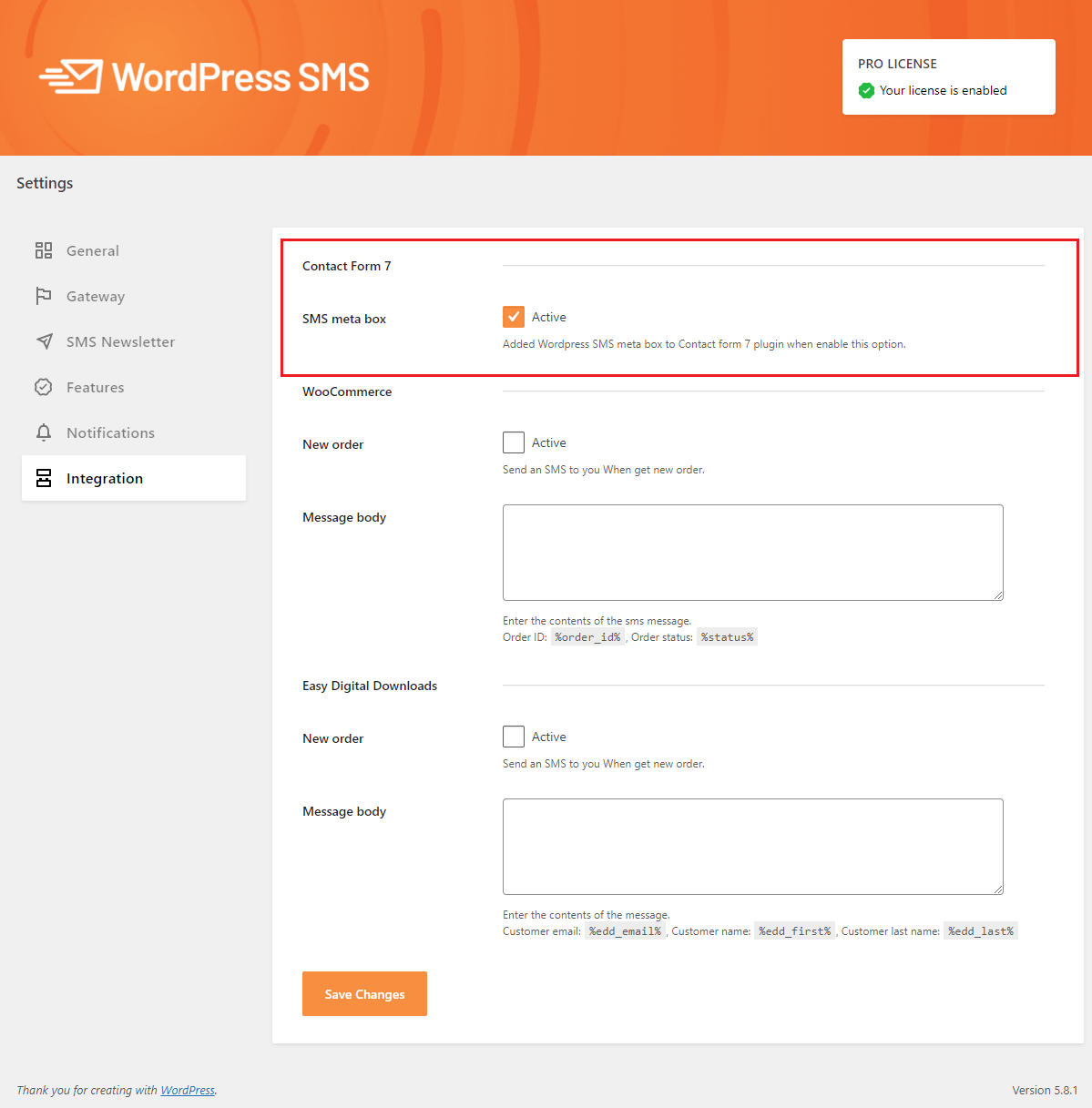Screen dimensions: 1092x1108
Task: Uncheck the SMS meta box Active checkbox
Action: click(514, 317)
